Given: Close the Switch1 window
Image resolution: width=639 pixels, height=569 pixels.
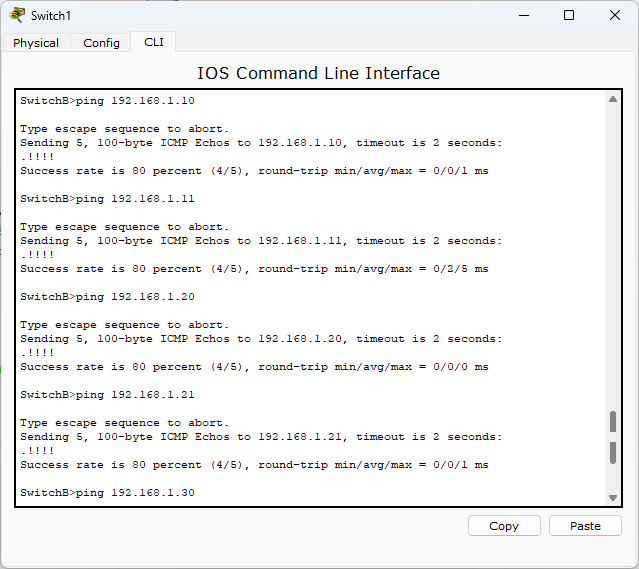Looking at the screenshot, I should click(615, 15).
